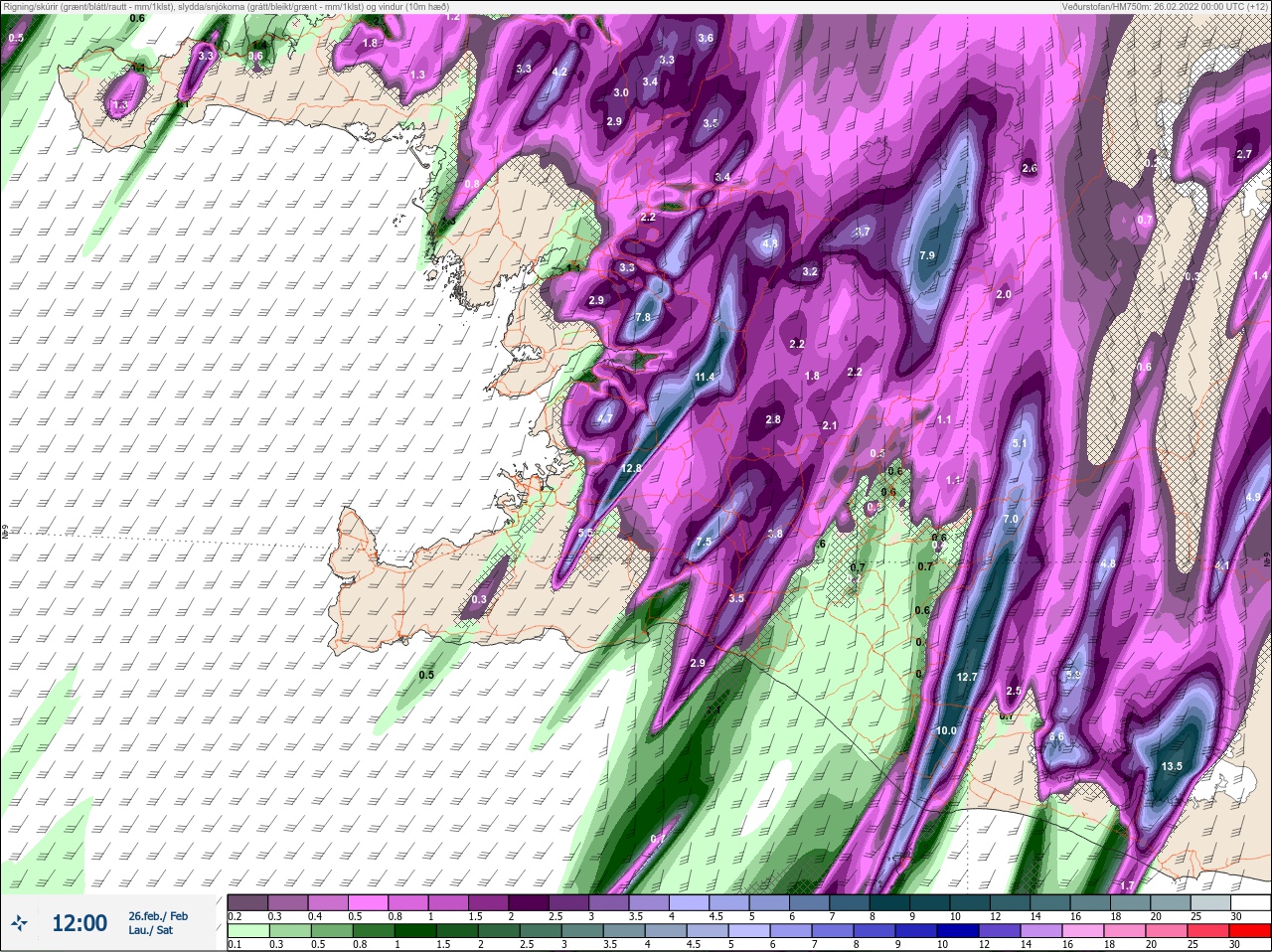
Task: Click the 7.9 precipitation value on the map
Action: (927, 255)
